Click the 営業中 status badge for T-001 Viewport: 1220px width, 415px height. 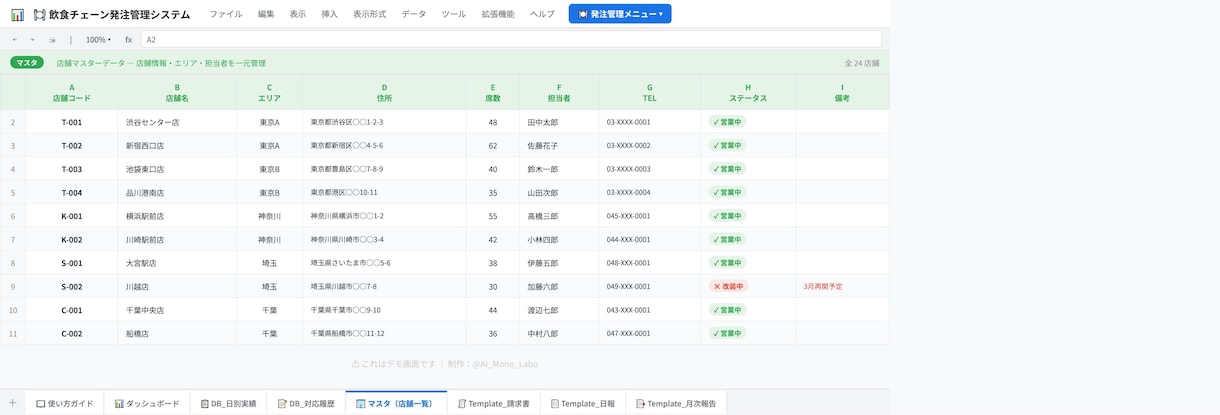click(727, 122)
